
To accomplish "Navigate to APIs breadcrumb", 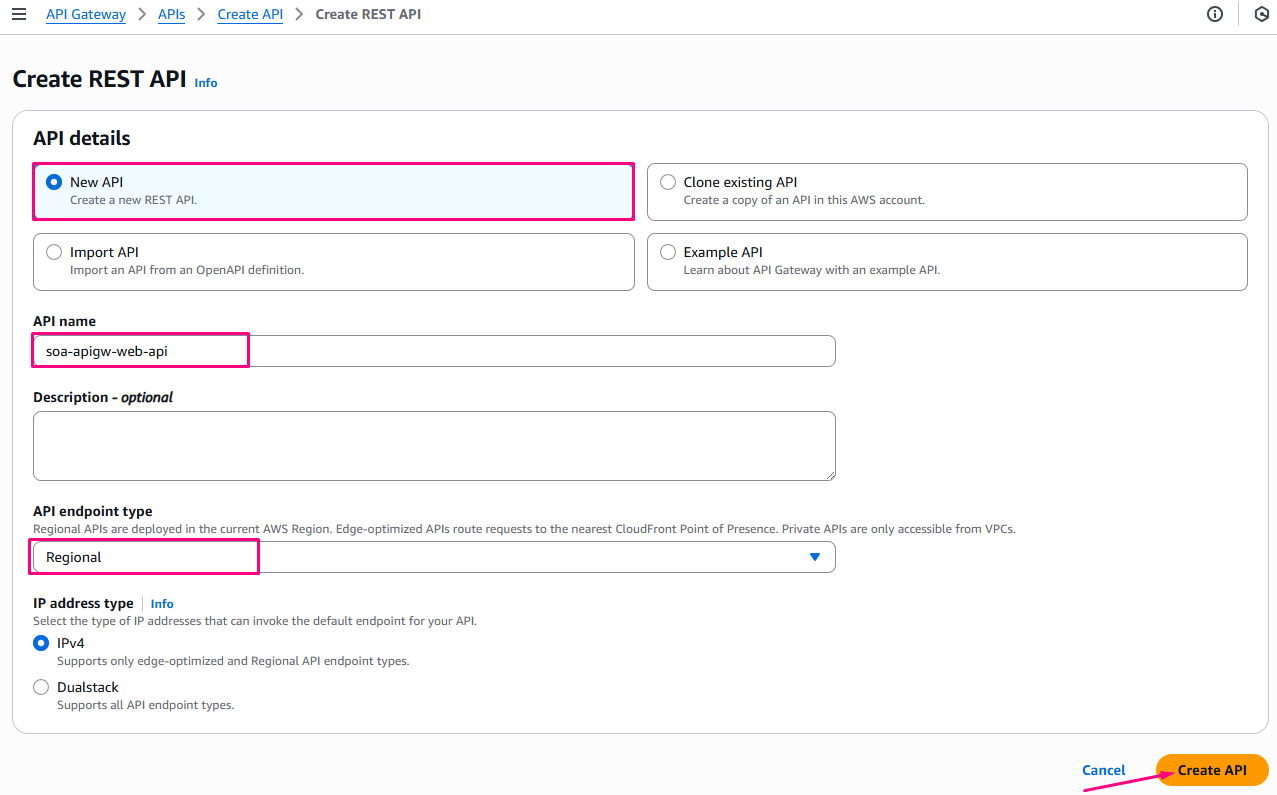I will click(x=171, y=15).
